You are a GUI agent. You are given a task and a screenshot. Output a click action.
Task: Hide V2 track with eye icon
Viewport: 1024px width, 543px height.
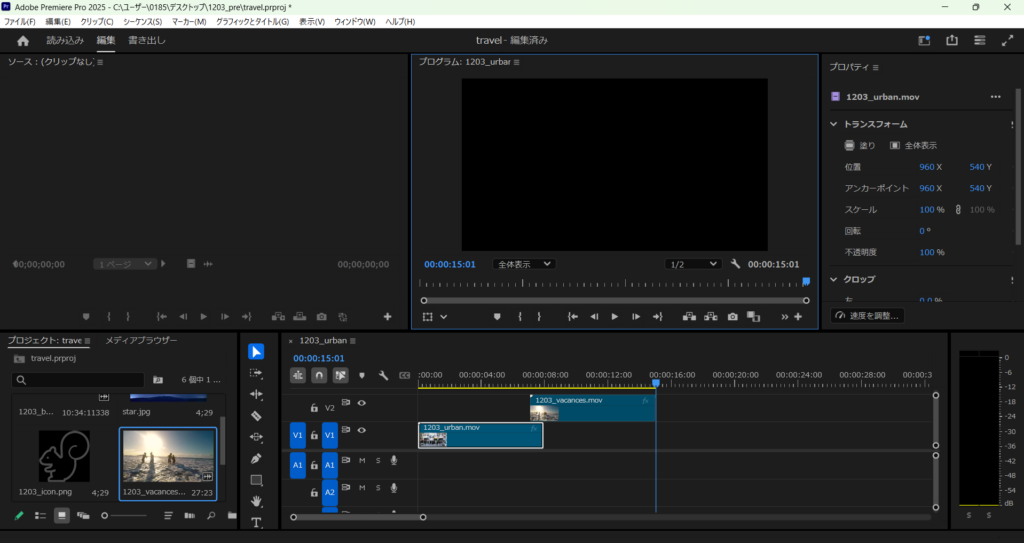tap(362, 403)
